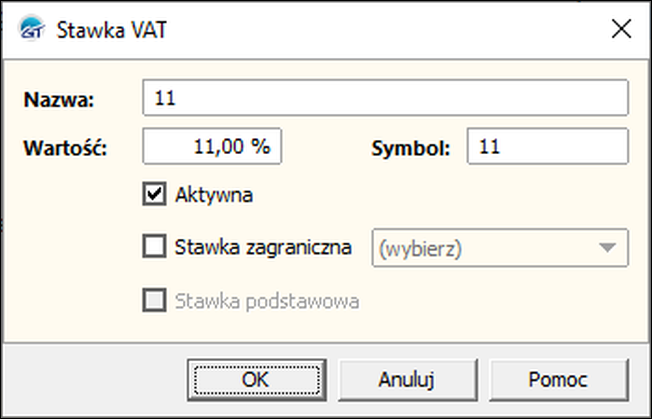Focus the Wartość percentage field
This screenshot has width=652, height=419.
[x=212, y=147]
